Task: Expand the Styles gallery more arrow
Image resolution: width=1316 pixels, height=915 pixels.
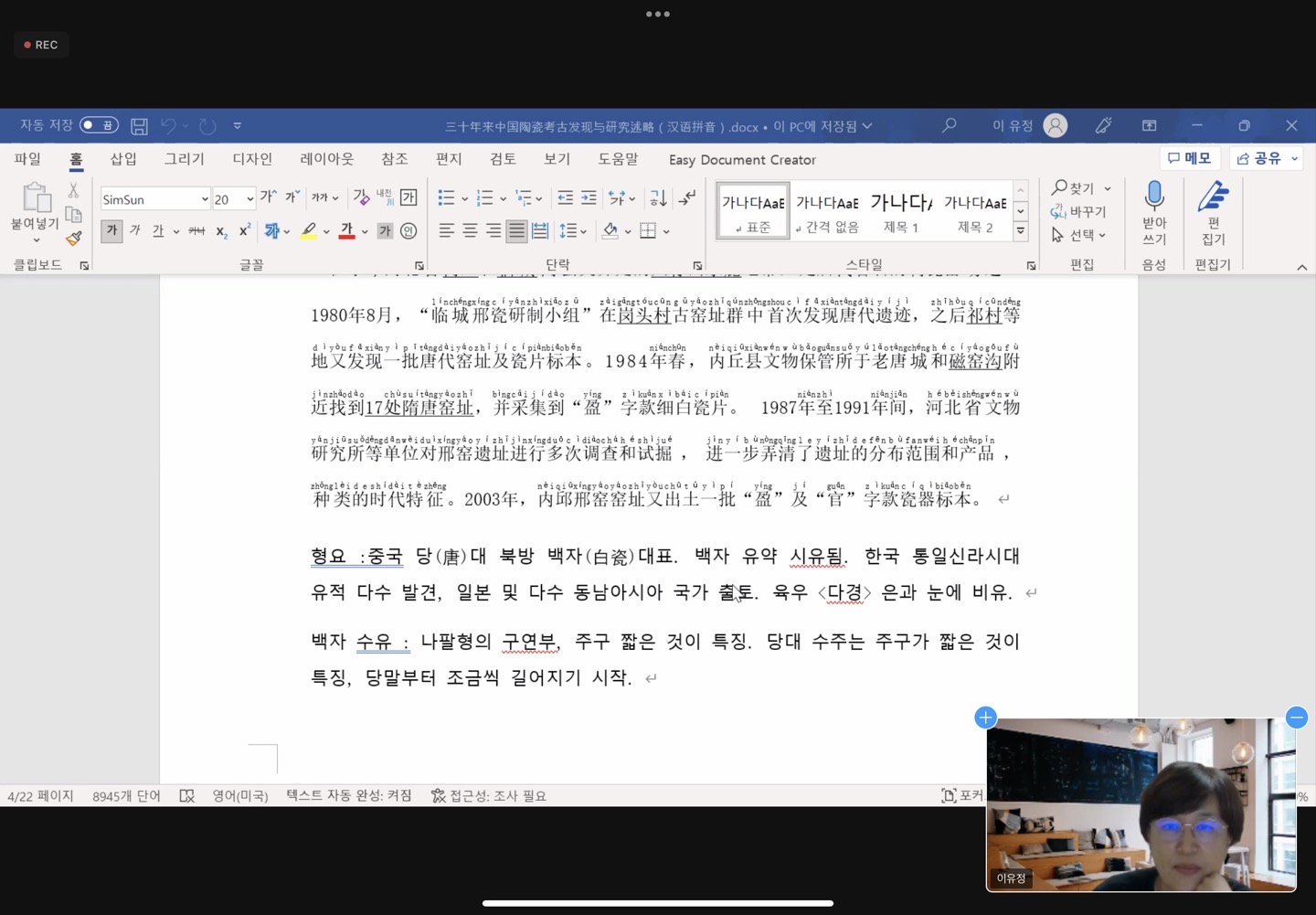Action: click(1021, 232)
